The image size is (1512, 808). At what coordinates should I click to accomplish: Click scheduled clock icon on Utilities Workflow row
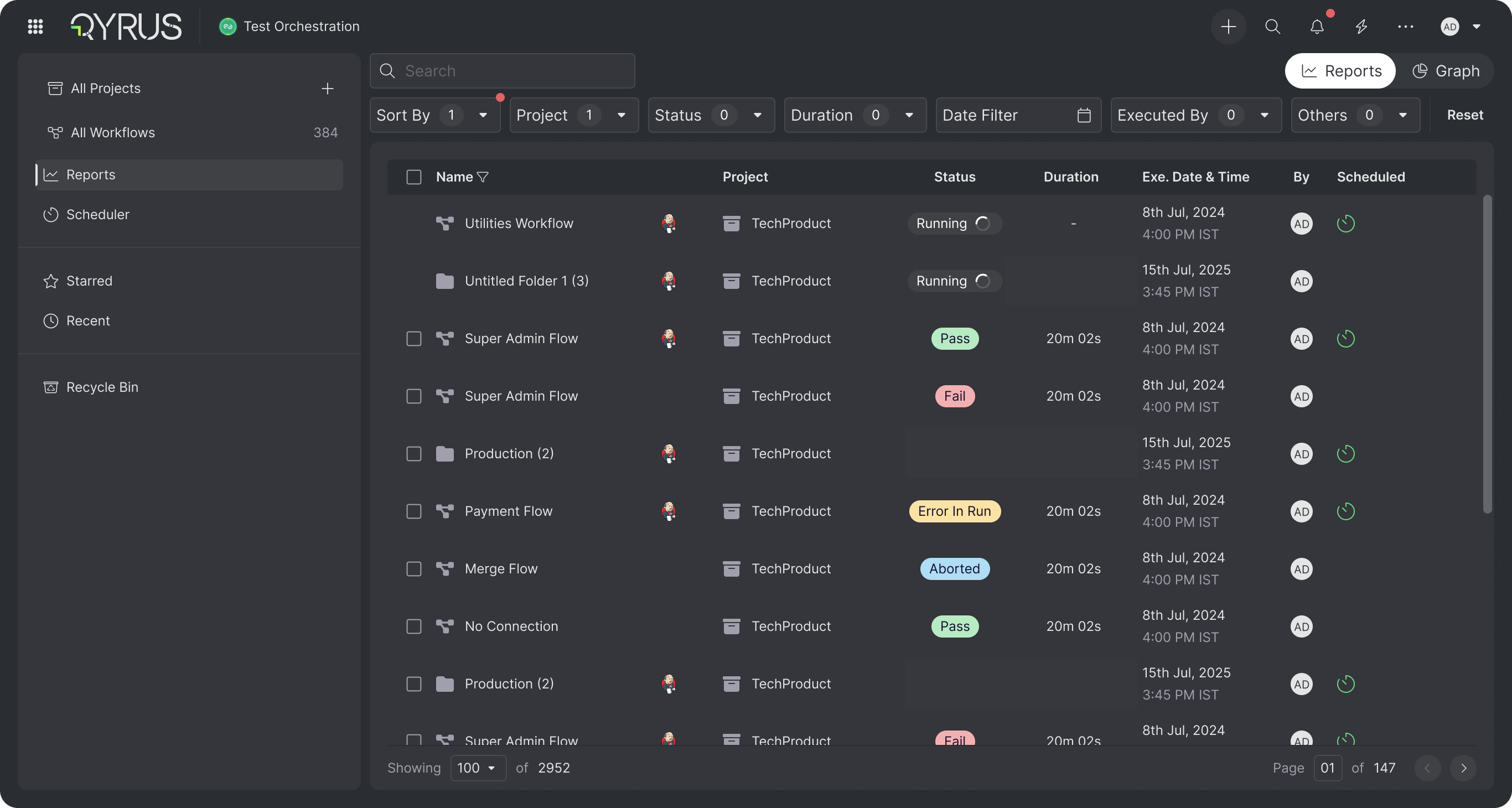click(x=1345, y=224)
